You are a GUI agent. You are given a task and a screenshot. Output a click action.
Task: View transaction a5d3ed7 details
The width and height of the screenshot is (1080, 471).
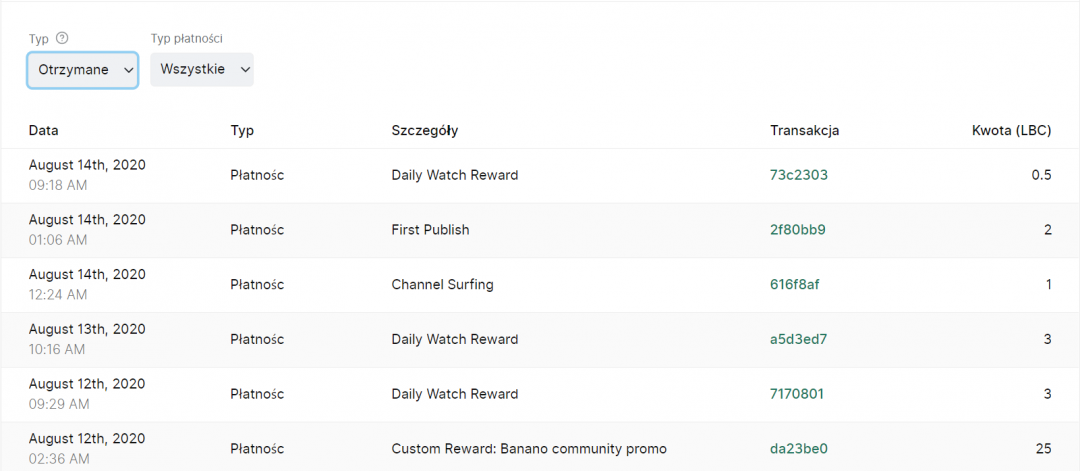[x=798, y=339]
